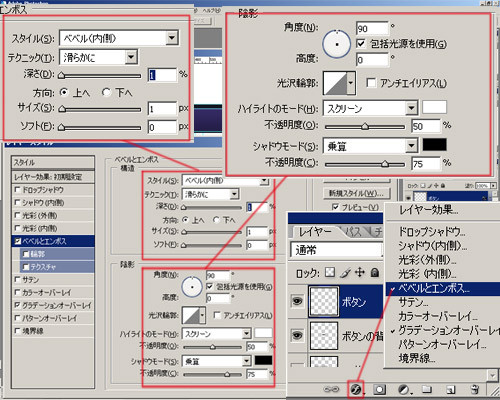500x400 pixels.
Task: Click the 光沢輪郭 contour thumbnail in the enlarged callout
Action: pos(335,83)
